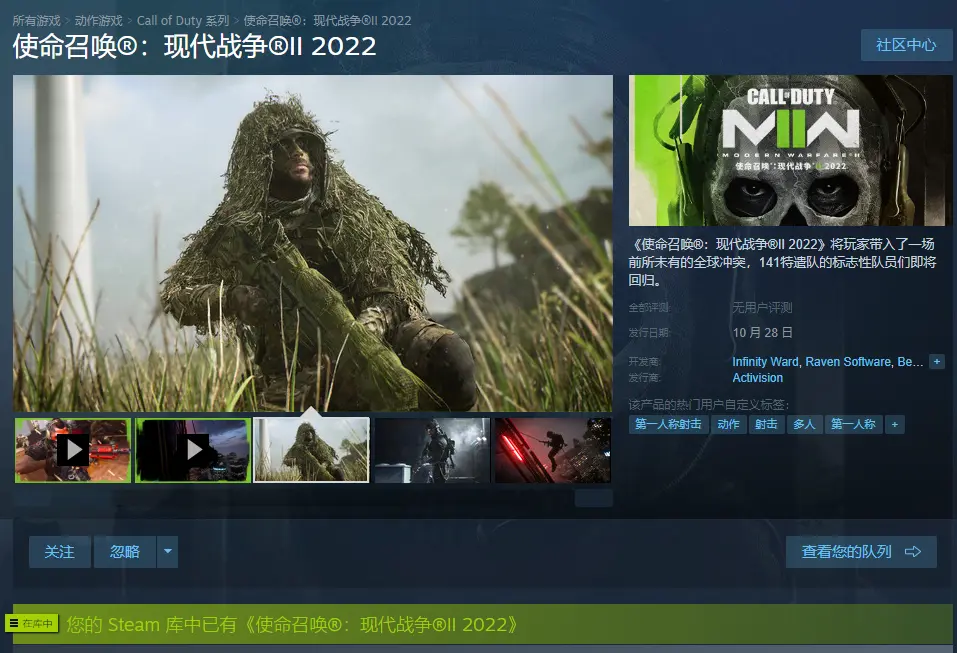Click the release date 10 月 28 日
This screenshot has height=653, width=957.
762,333
